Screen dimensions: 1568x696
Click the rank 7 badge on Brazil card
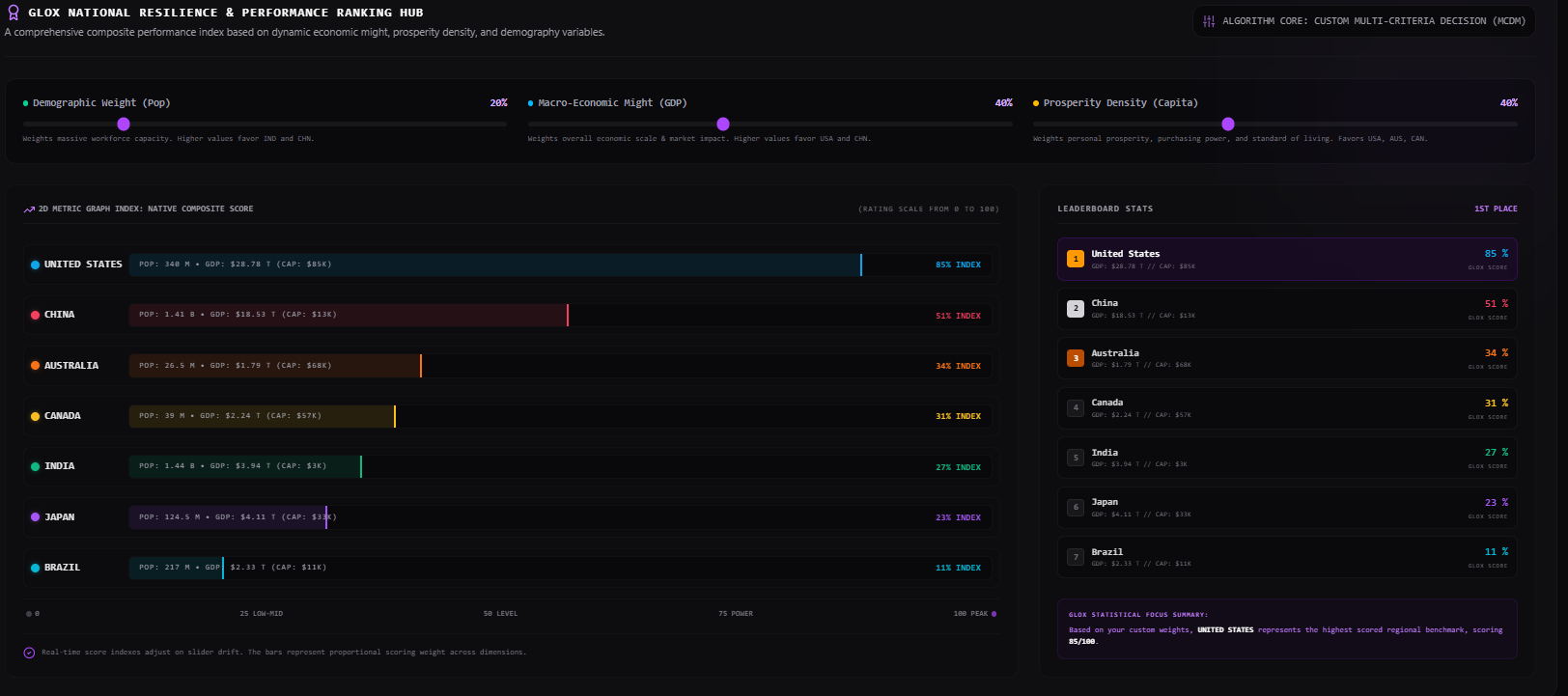click(x=1076, y=557)
